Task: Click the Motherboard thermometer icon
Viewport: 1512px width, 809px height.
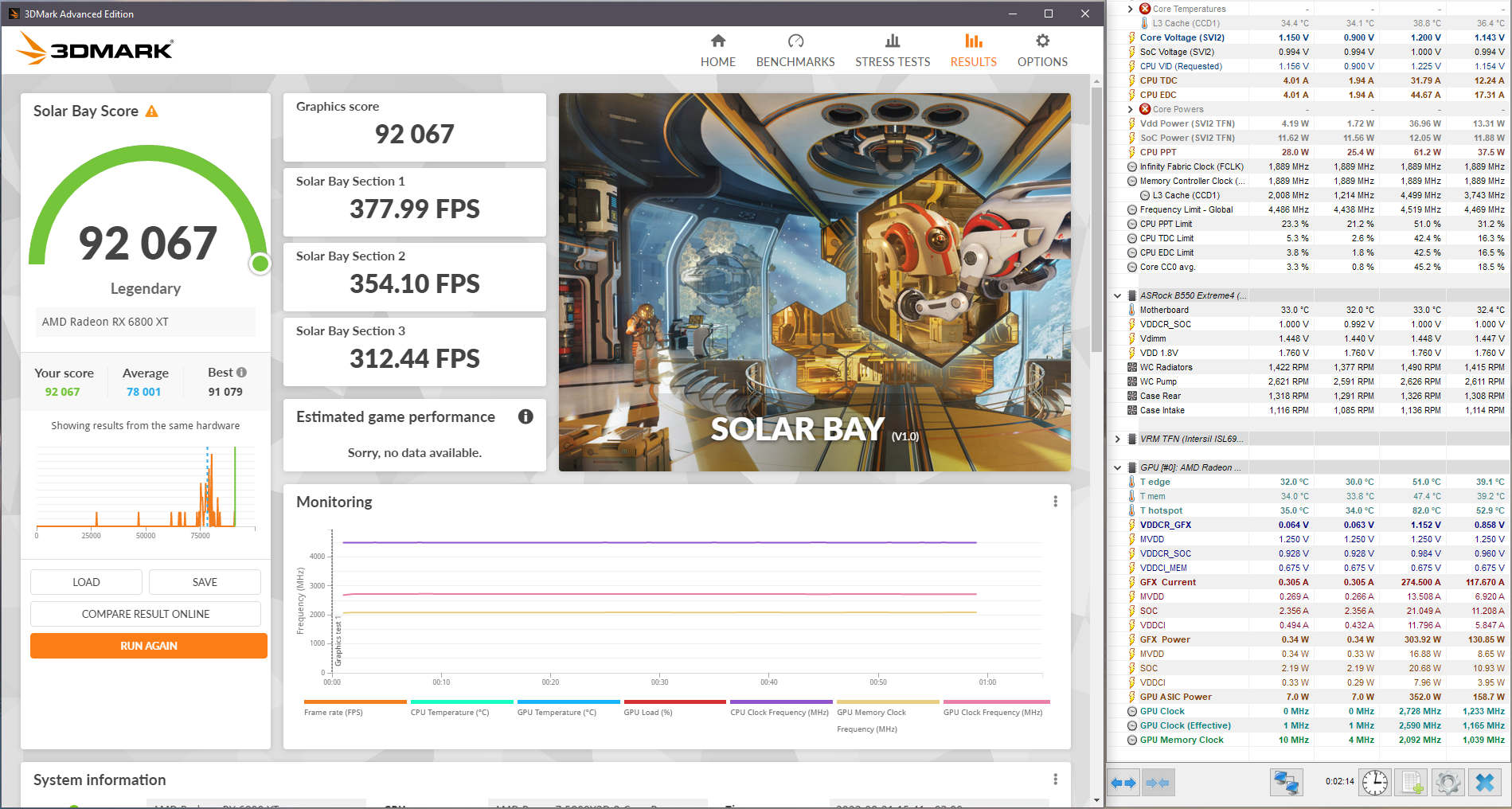Action: [x=1132, y=310]
